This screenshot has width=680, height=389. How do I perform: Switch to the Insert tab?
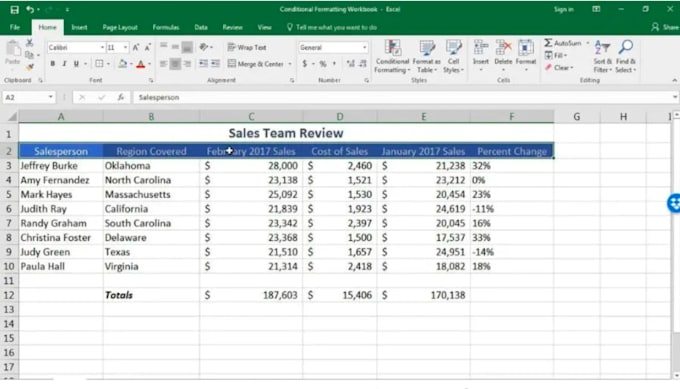tap(79, 27)
